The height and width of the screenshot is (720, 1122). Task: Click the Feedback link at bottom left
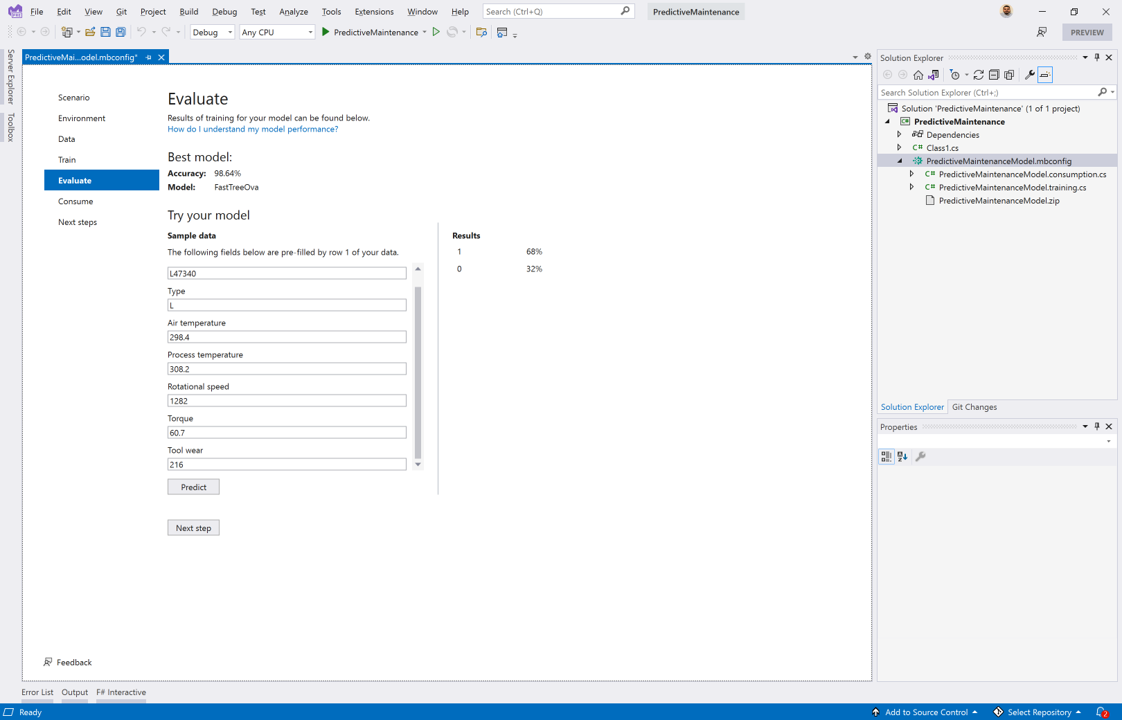(68, 662)
